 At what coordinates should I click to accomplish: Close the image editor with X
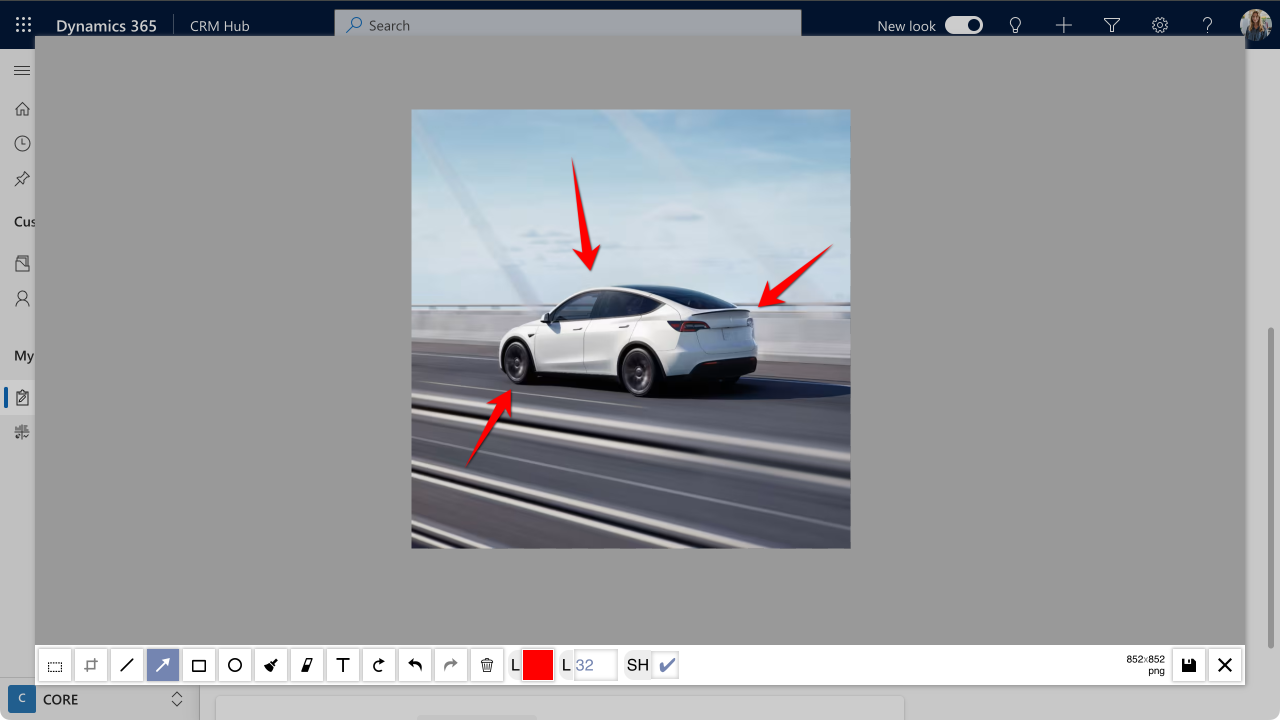[1225, 665]
